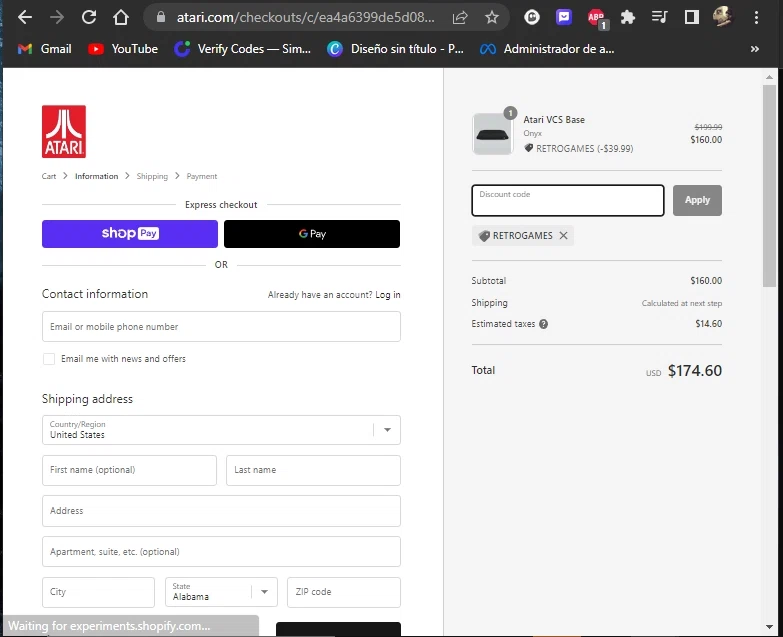Viewport: 783px width, 637px height.
Task: Go to Cart in the breadcrumb
Action: coord(49,176)
